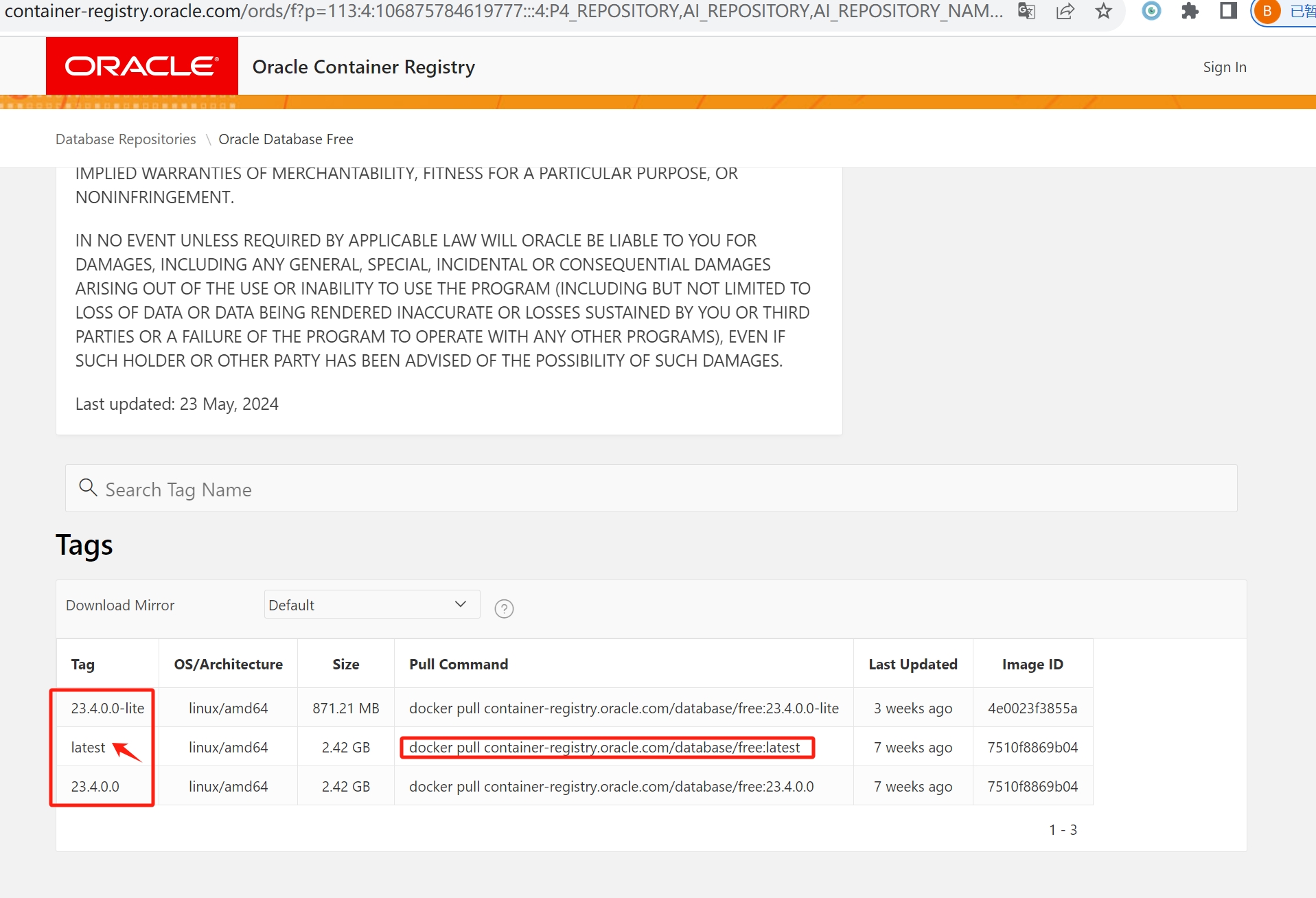This screenshot has height=898, width=1316.
Task: Click the orange profile avatar icon
Action: point(1268,11)
